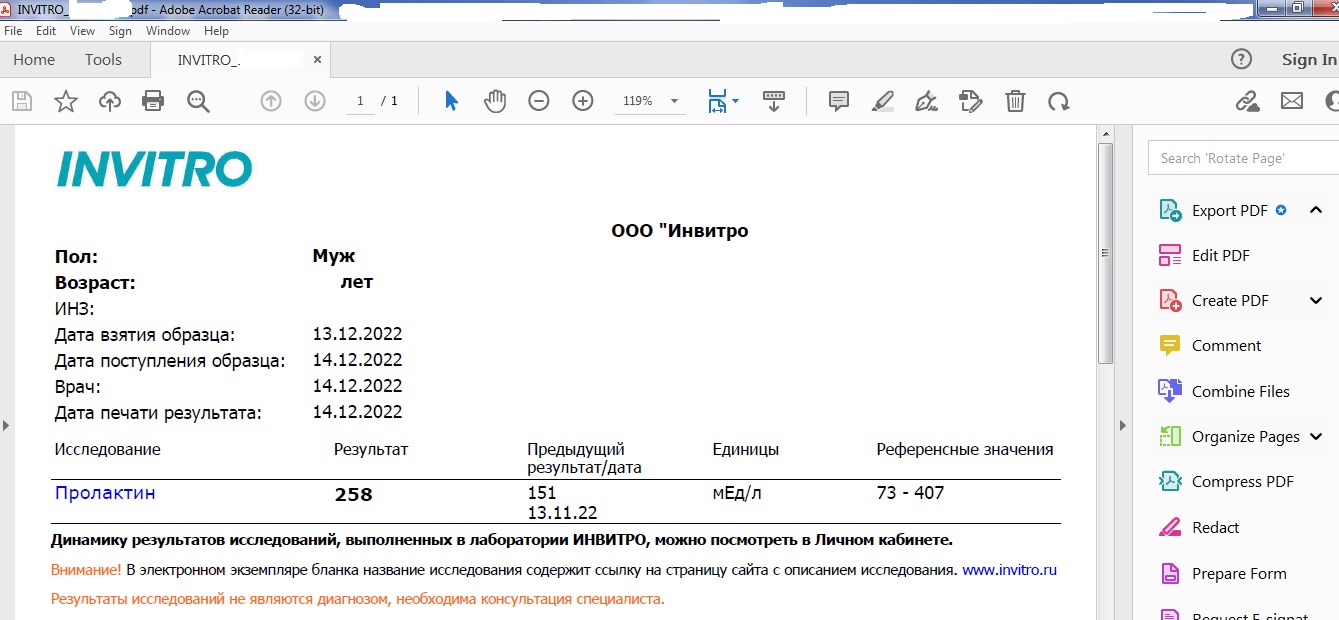Click the Delete page trash icon
The width and height of the screenshot is (1339, 620).
[x=1015, y=101]
